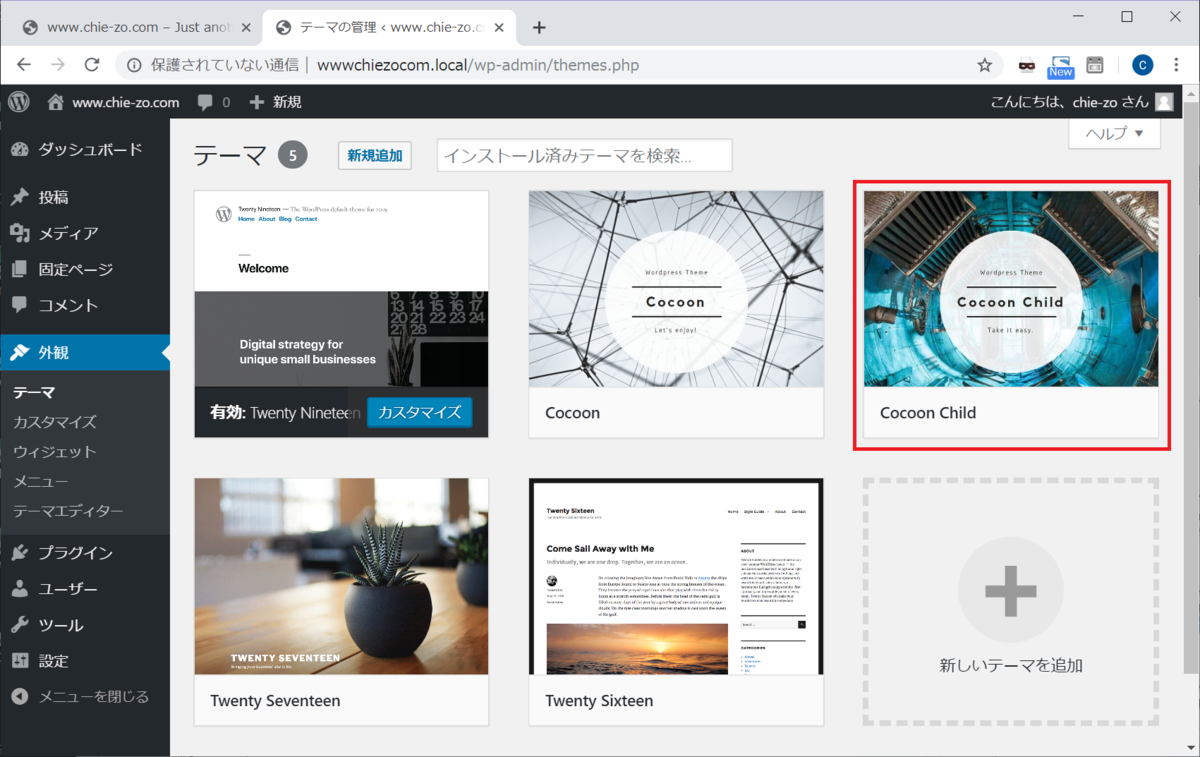Collapse sidebar with メニューを閉じる

(x=85, y=697)
